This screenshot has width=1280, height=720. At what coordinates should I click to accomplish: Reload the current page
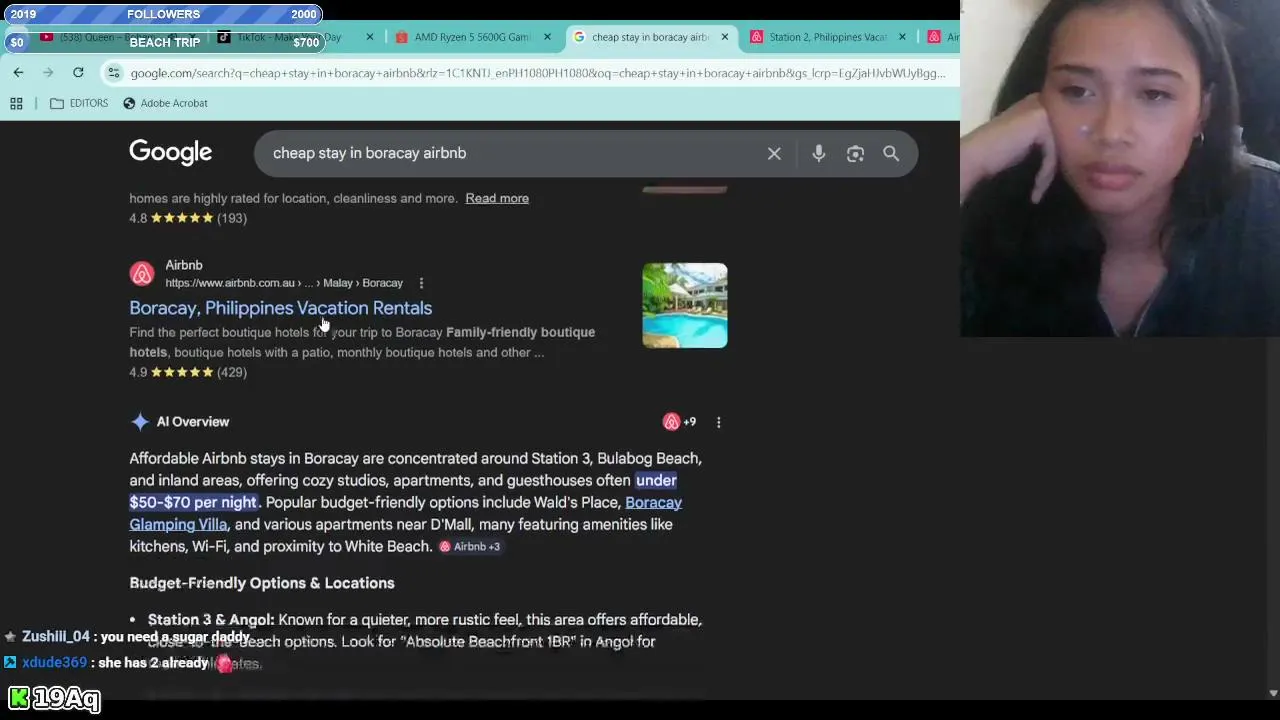pos(78,72)
